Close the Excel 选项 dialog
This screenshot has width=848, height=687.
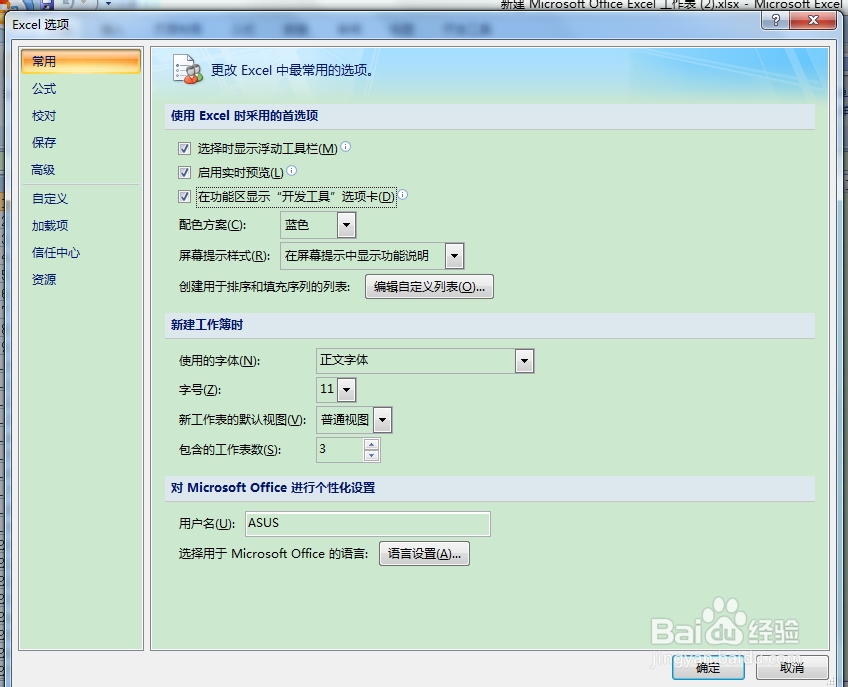point(813,21)
